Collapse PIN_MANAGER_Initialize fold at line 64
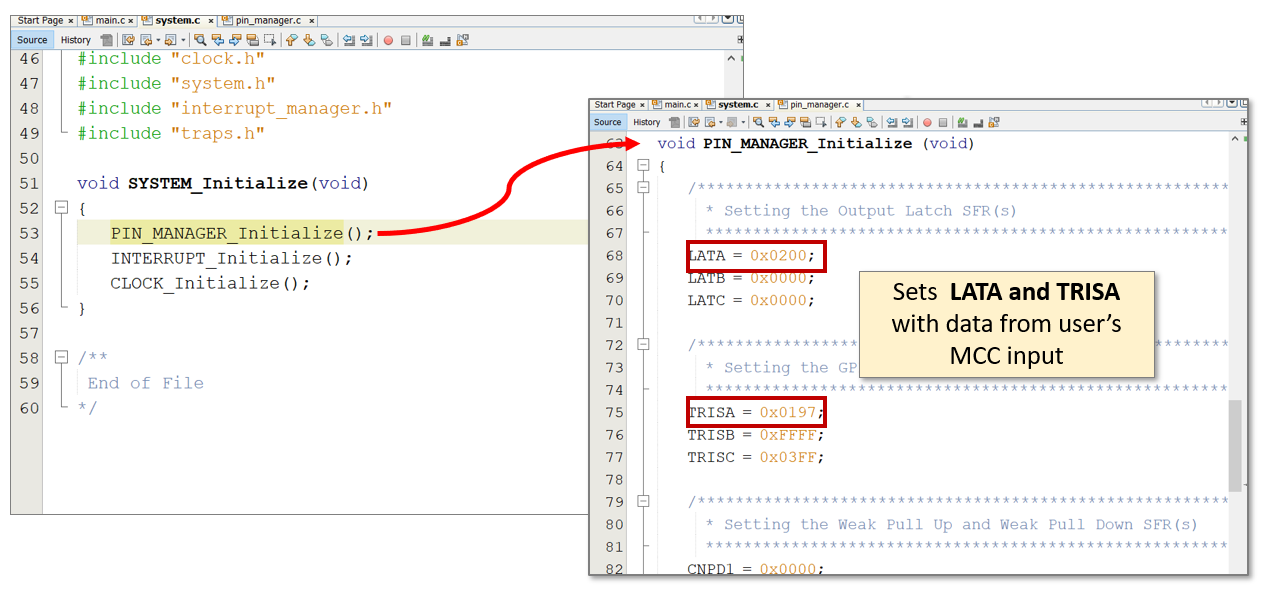Screen dimensions: 1264x596 (x=643, y=166)
